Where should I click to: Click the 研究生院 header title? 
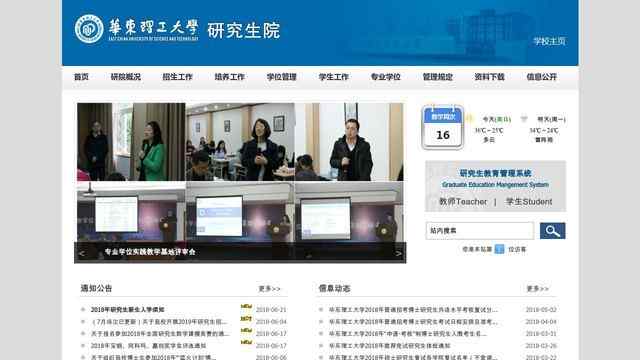[x=244, y=30]
